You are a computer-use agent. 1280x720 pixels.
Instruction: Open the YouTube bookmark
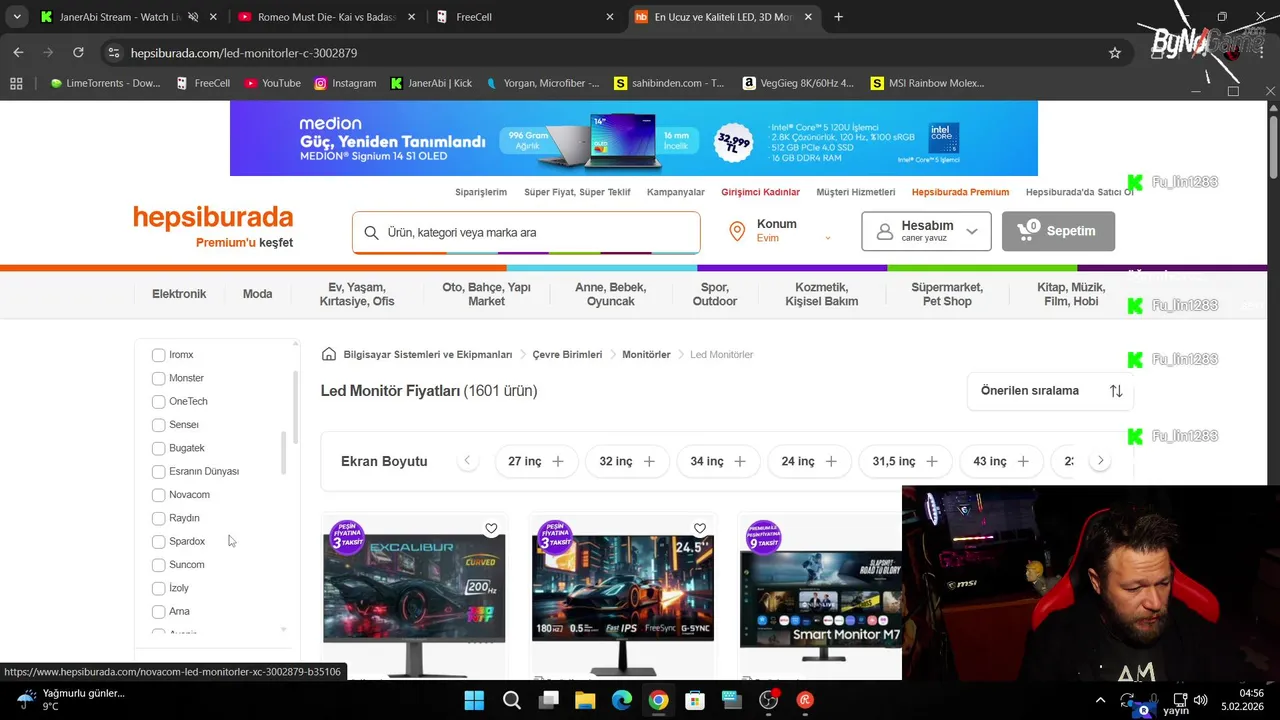(273, 83)
